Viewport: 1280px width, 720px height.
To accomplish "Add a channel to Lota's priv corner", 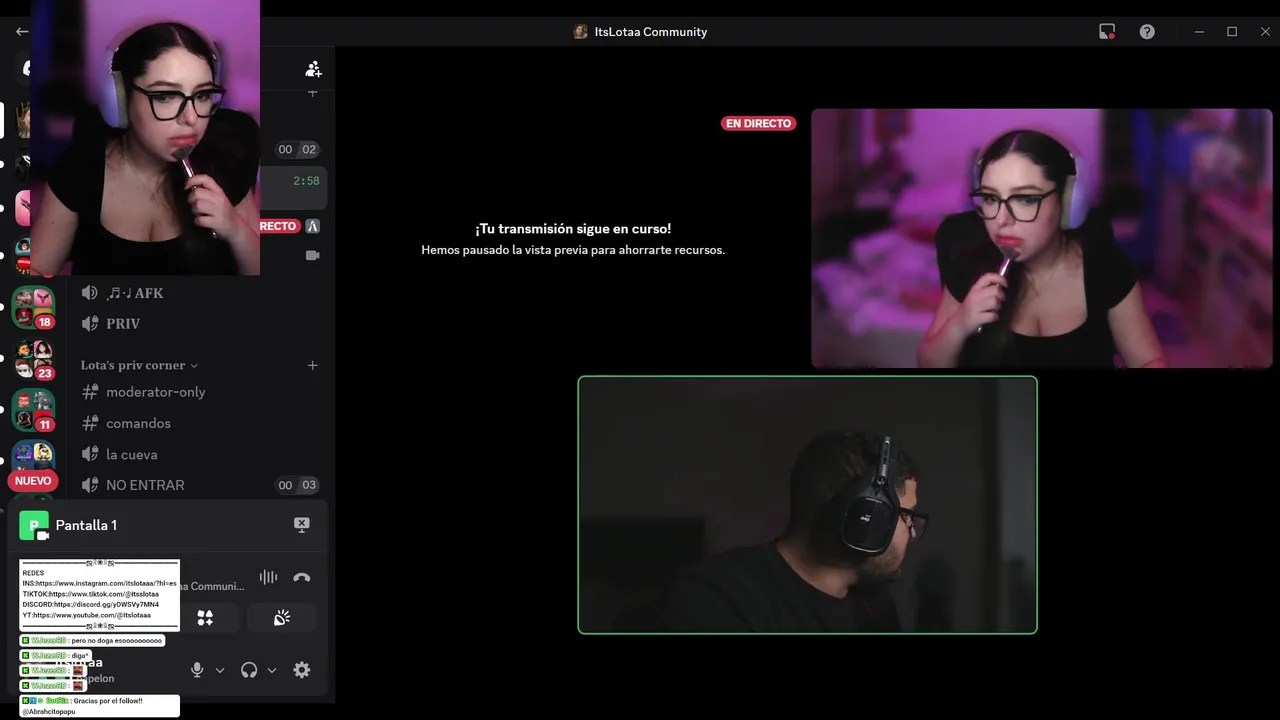I will [312, 365].
